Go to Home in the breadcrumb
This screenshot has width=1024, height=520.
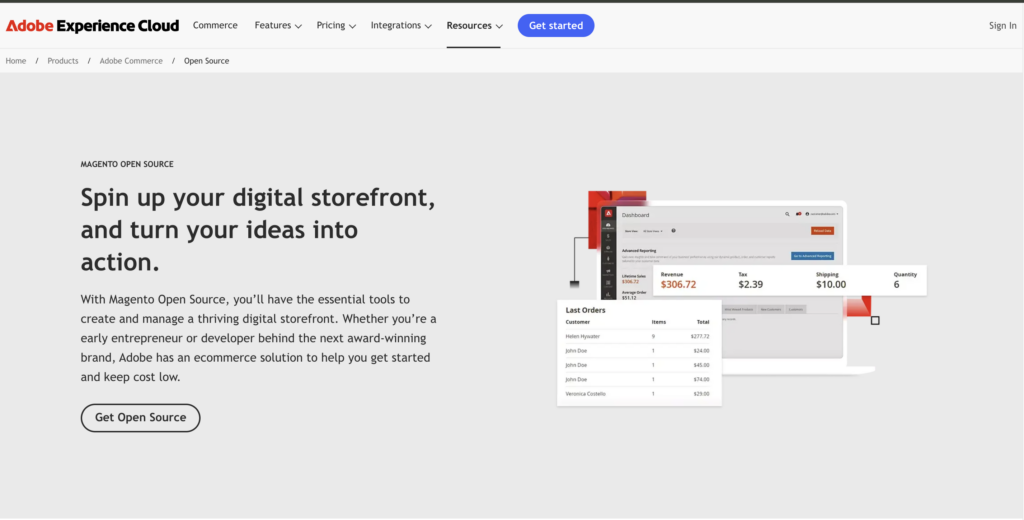tap(16, 61)
